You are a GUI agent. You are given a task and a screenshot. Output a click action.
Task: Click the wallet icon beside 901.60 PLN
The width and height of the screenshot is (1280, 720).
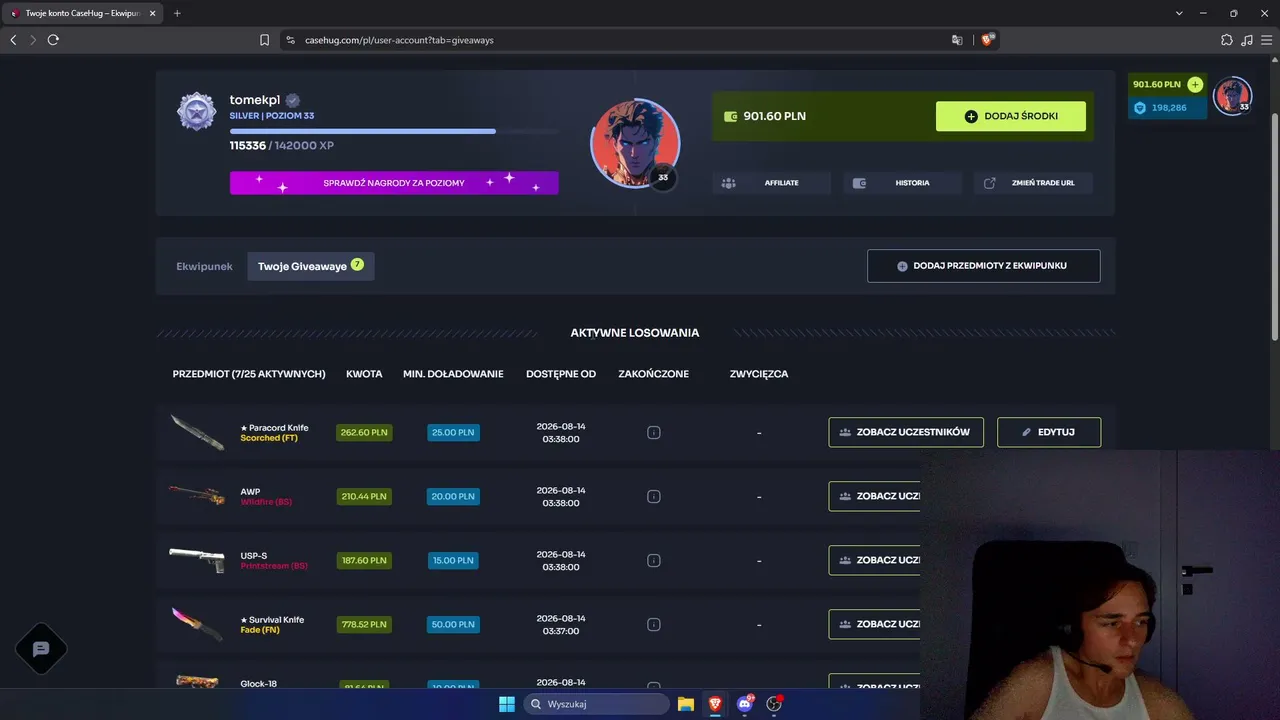[730, 116]
